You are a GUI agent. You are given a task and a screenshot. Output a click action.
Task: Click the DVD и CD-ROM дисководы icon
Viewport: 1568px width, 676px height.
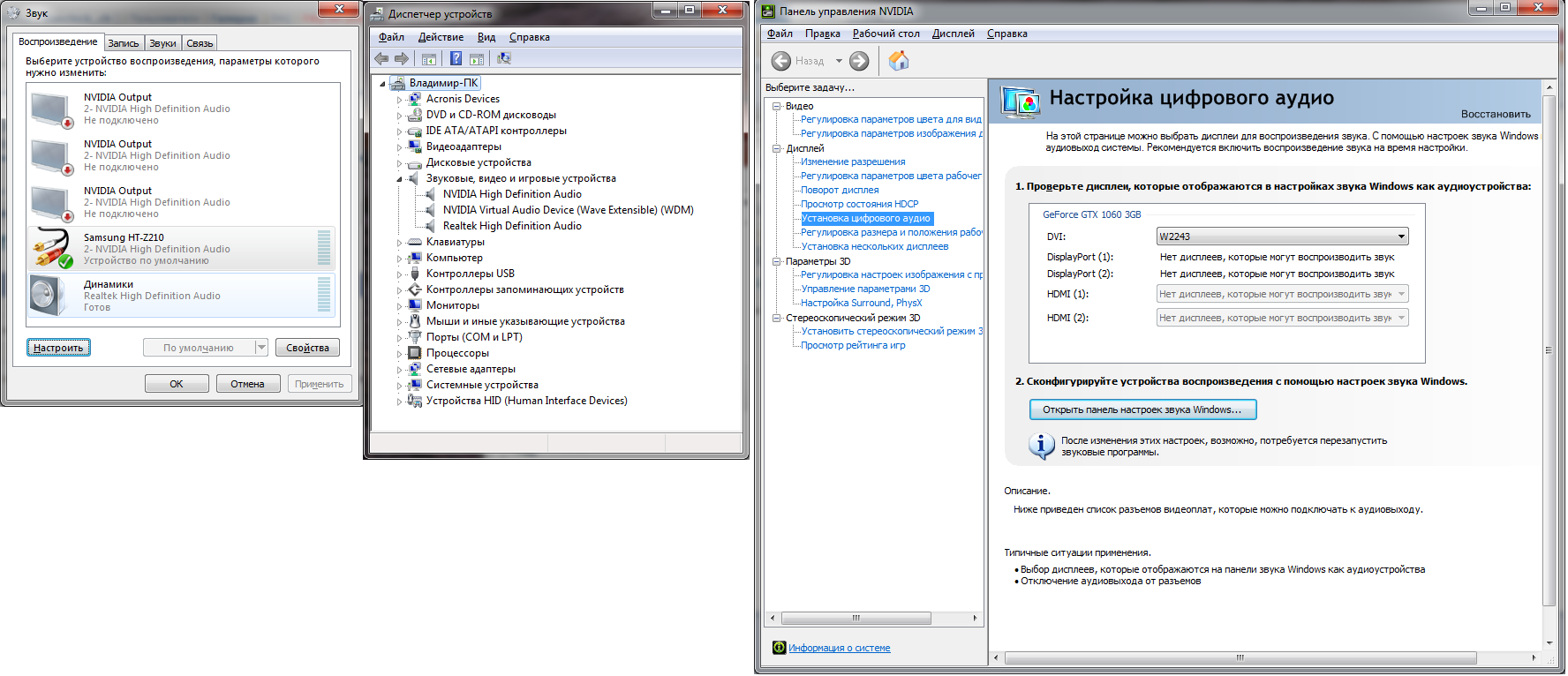414,115
